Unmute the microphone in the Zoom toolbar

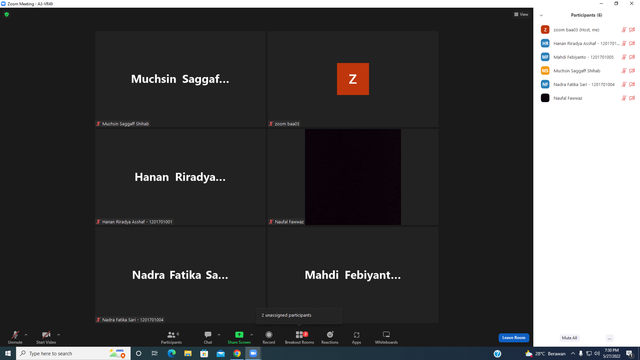[x=15, y=337]
